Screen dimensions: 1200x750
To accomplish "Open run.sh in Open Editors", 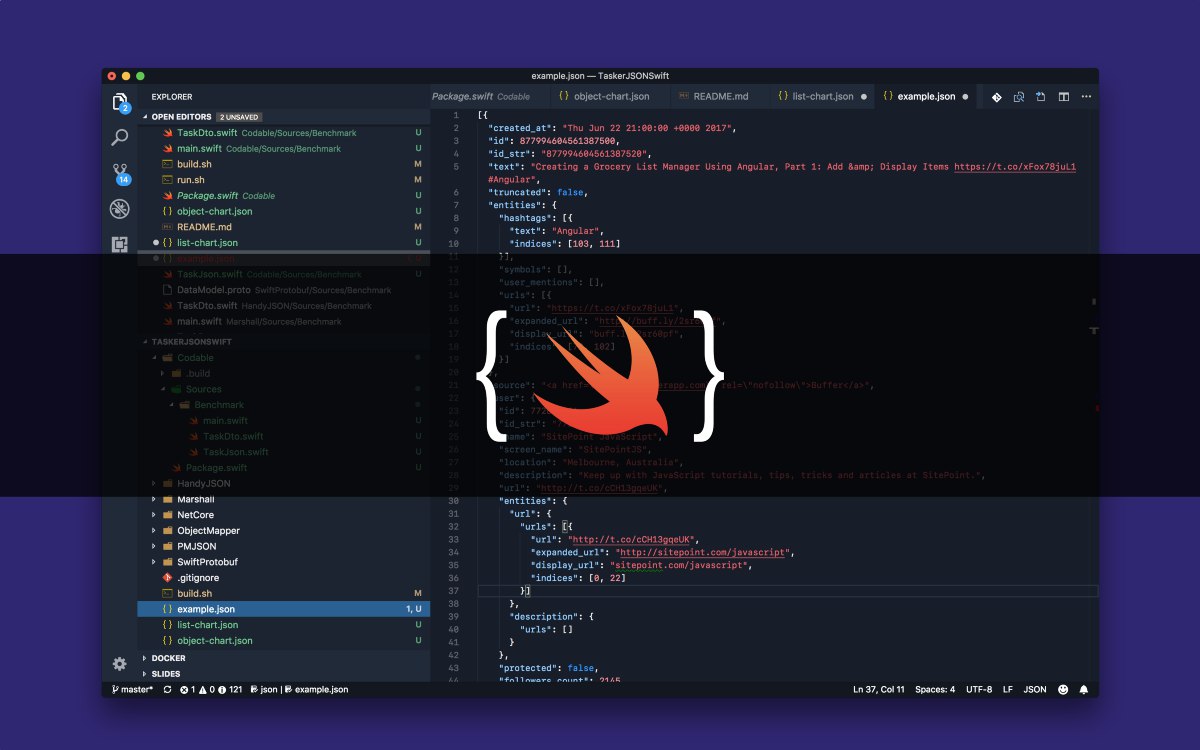I will (284, 180).
